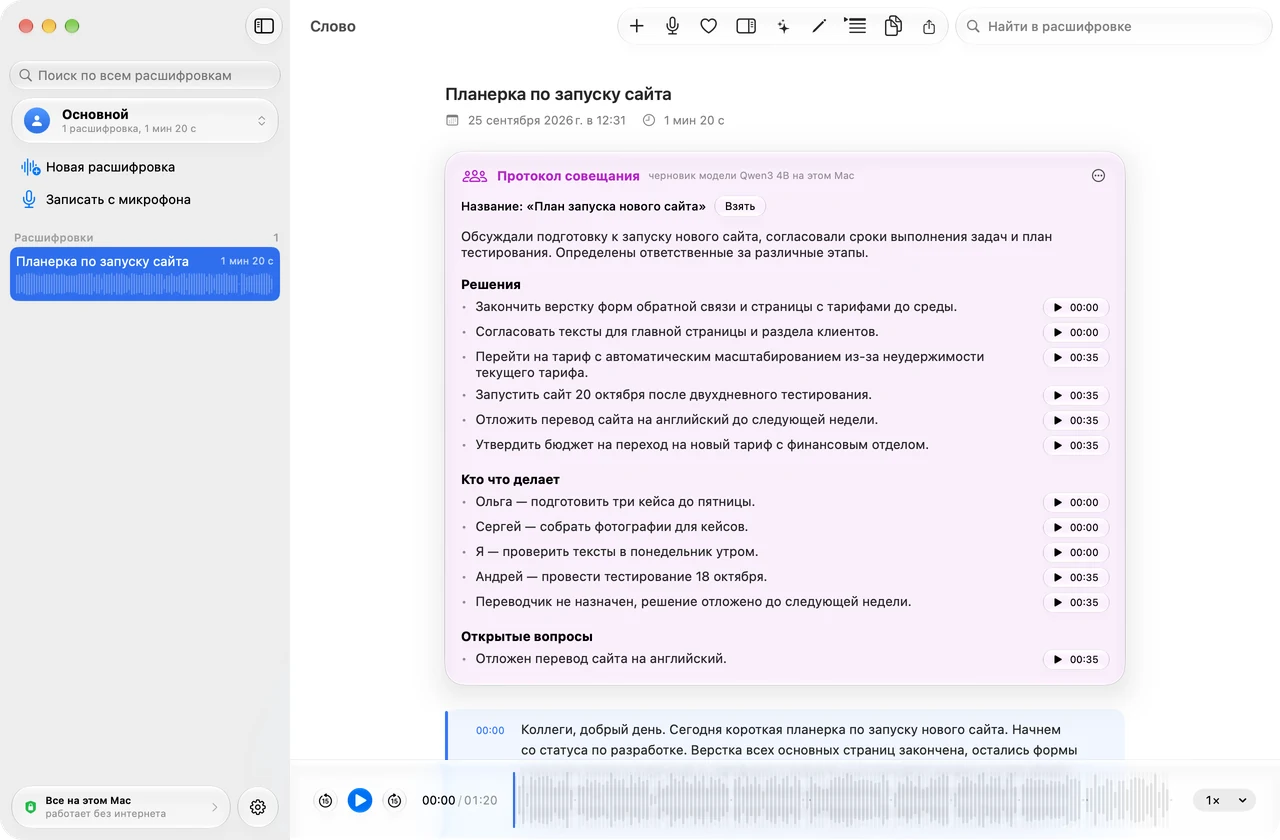Play timestamp for Перейти на тариф decision
Viewport: 1280px width, 840px height.
click(1076, 357)
